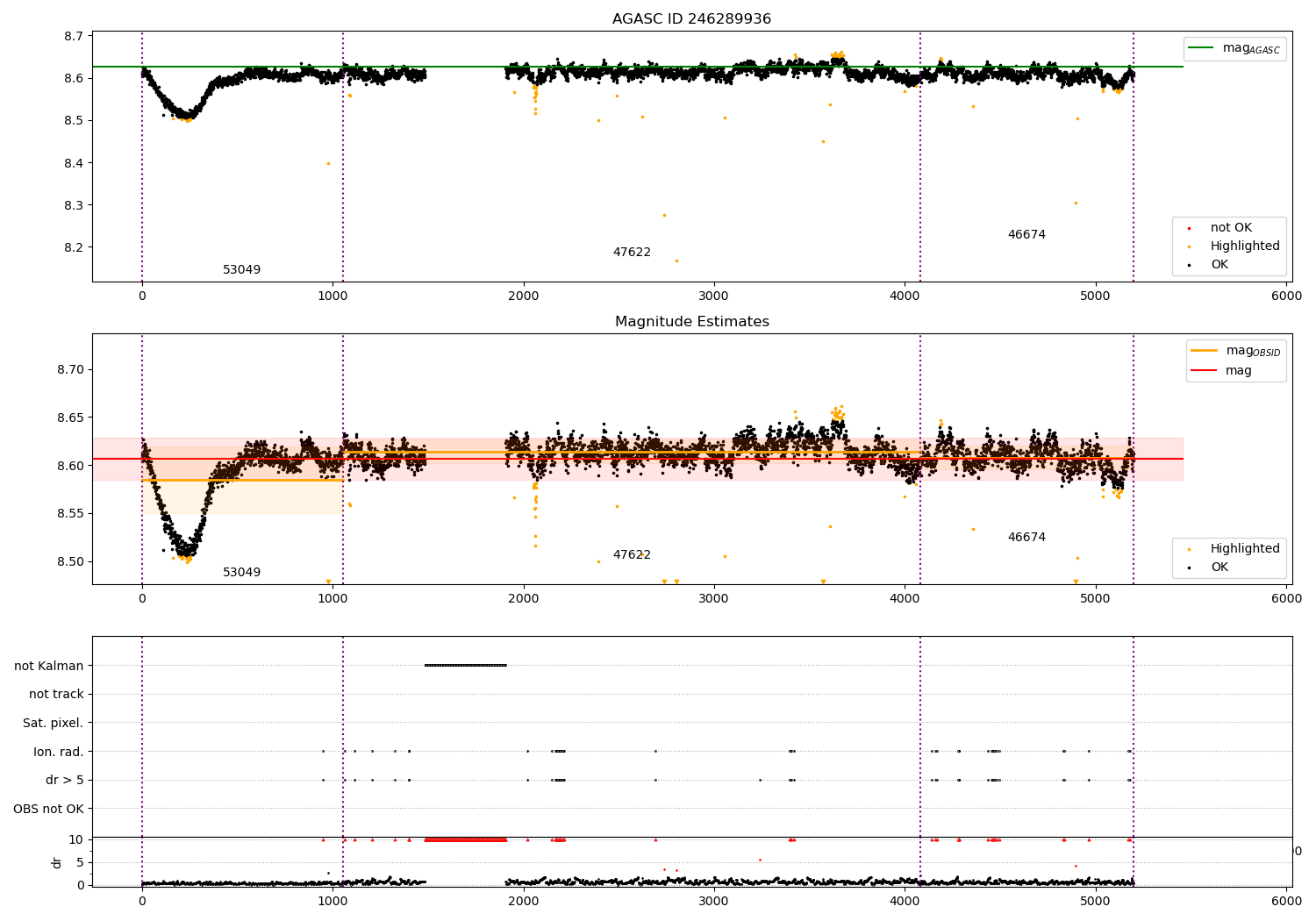Image resolution: width=1316 pixels, height=921 pixels.
Task: Click the '46674' label in the top panel
Action: tap(1026, 235)
